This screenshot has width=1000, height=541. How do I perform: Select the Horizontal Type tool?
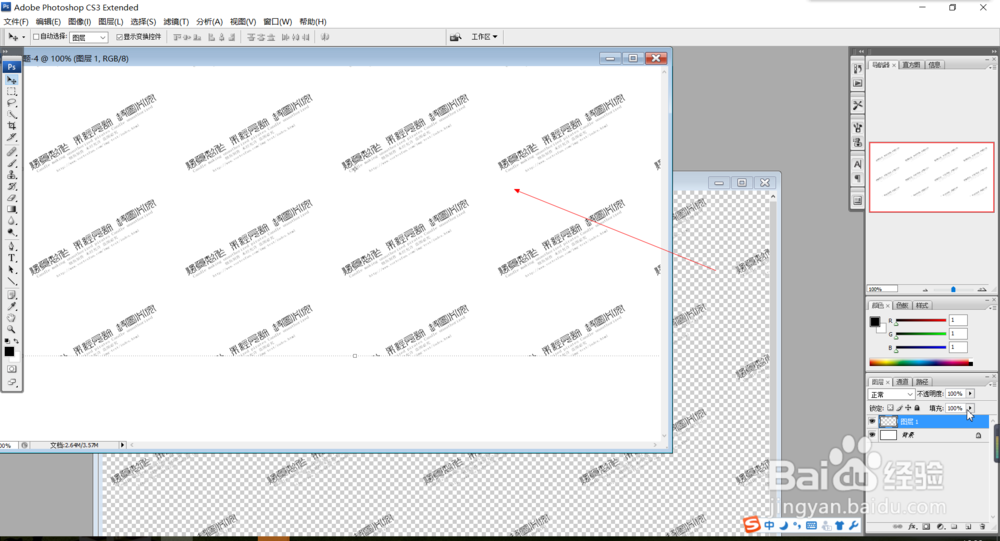11,258
